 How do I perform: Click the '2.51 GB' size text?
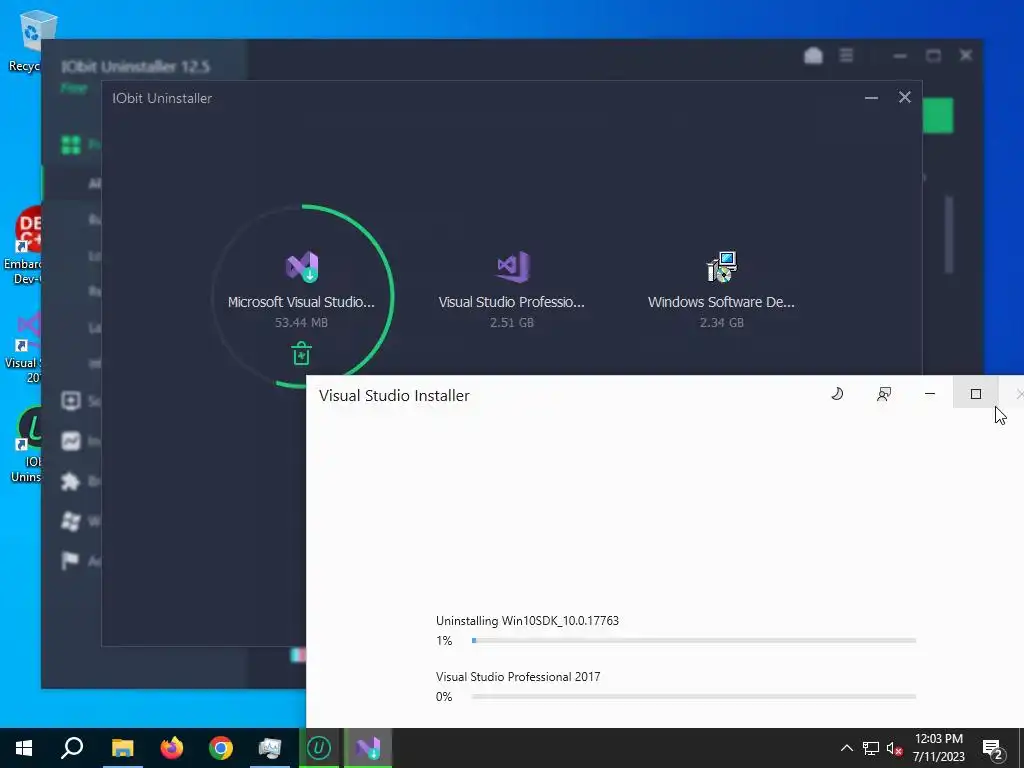click(512, 323)
